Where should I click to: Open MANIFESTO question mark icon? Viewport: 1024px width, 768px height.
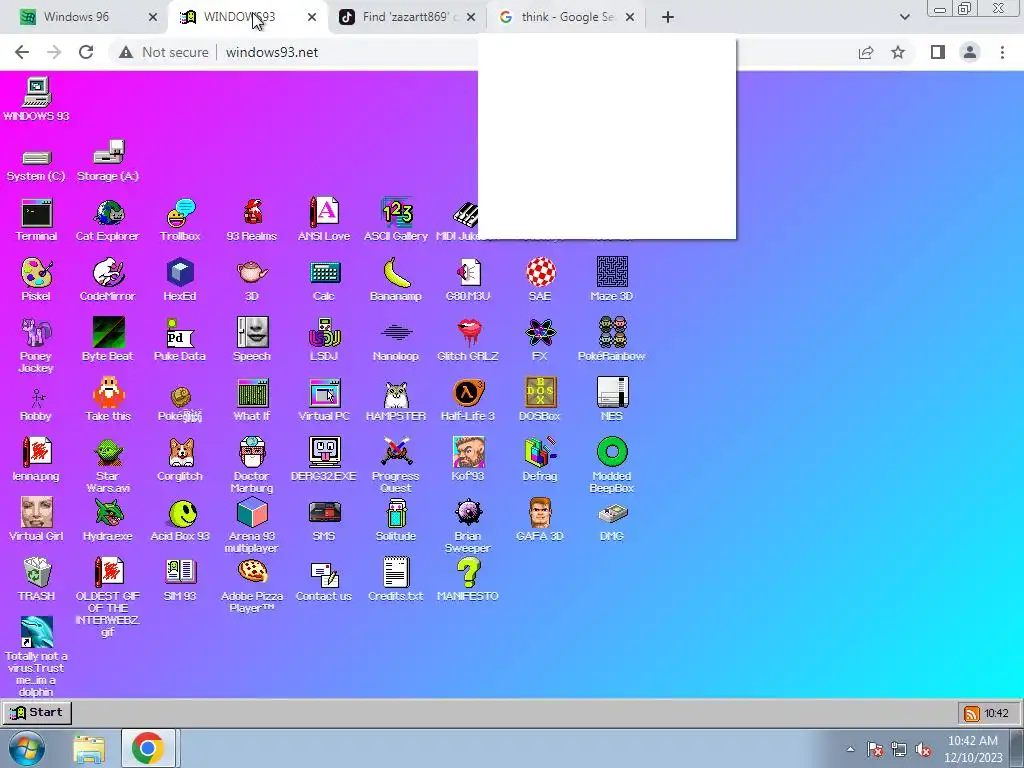click(x=468, y=581)
